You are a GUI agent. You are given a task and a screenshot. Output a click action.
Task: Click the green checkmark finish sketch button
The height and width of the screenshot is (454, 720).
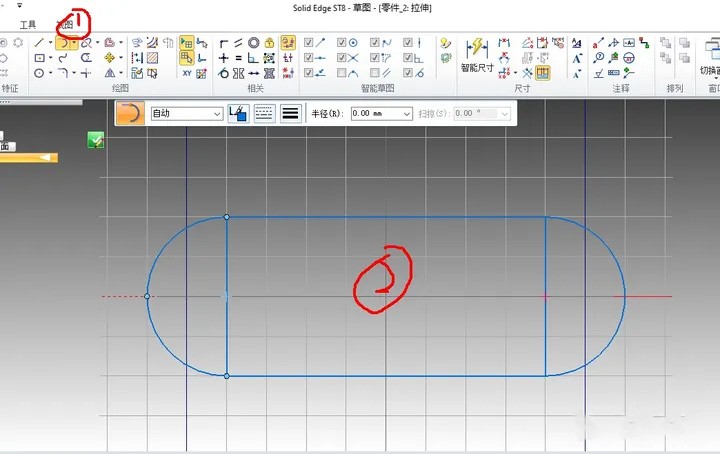(x=96, y=140)
